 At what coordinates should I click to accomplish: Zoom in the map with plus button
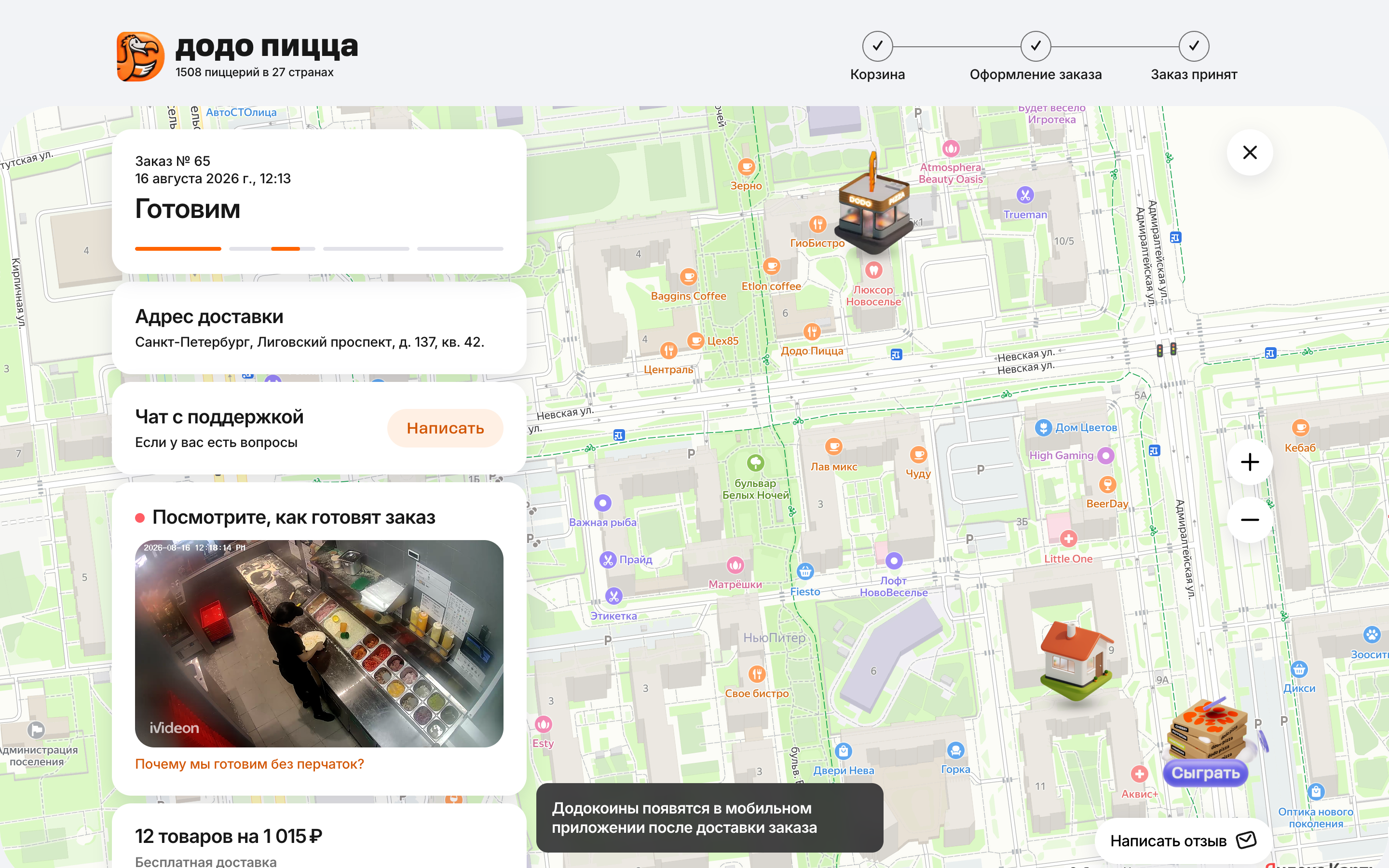click(1250, 462)
